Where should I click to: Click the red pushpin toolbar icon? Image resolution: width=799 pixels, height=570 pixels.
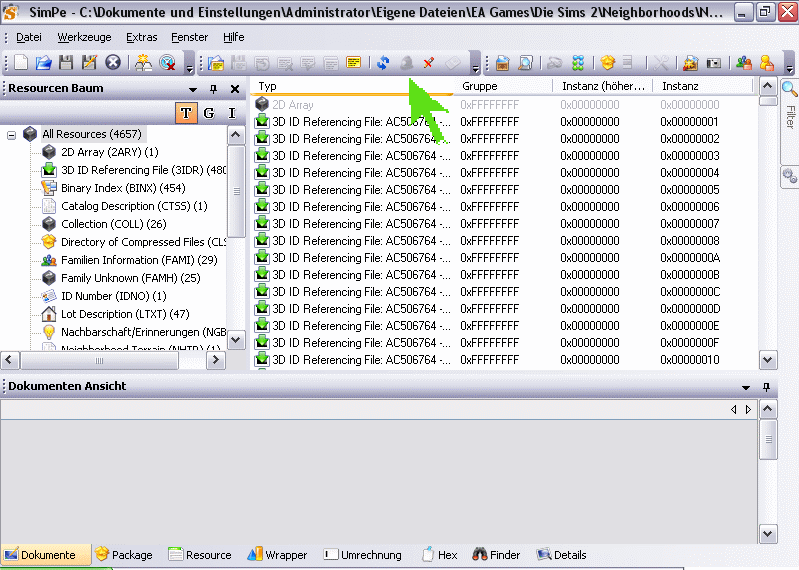(428, 63)
